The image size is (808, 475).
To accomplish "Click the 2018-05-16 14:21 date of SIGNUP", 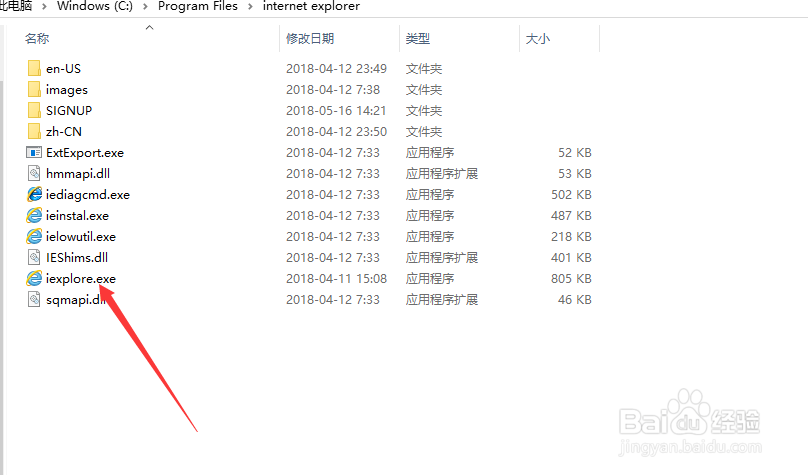I will click(x=336, y=110).
